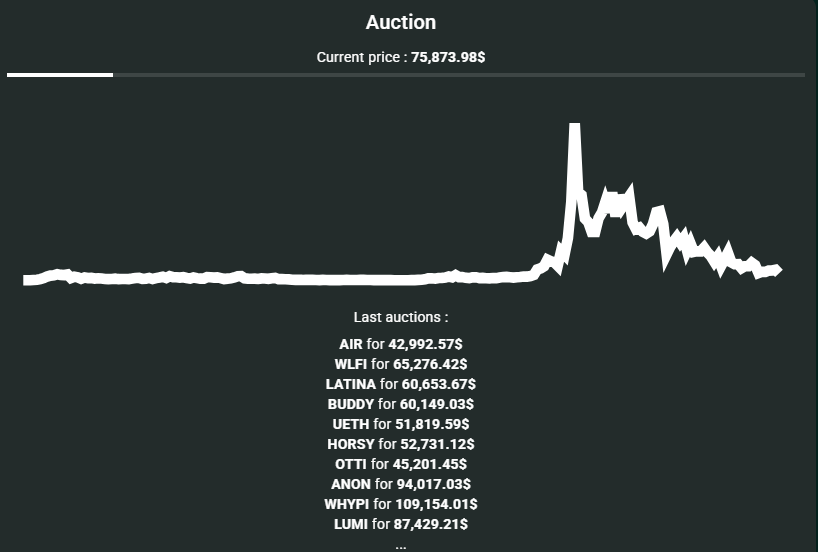
Task: Click the WHYPI auction entry
Action: click(x=400, y=504)
